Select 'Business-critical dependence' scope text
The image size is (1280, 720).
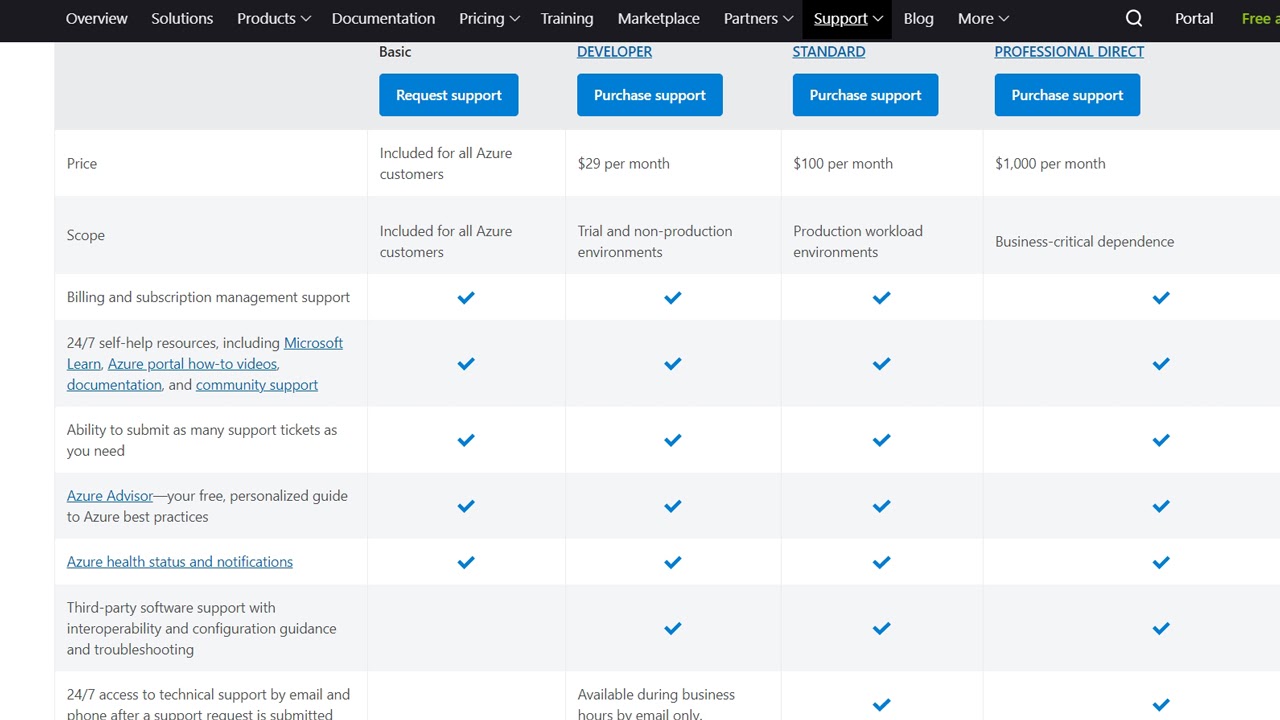(1084, 241)
